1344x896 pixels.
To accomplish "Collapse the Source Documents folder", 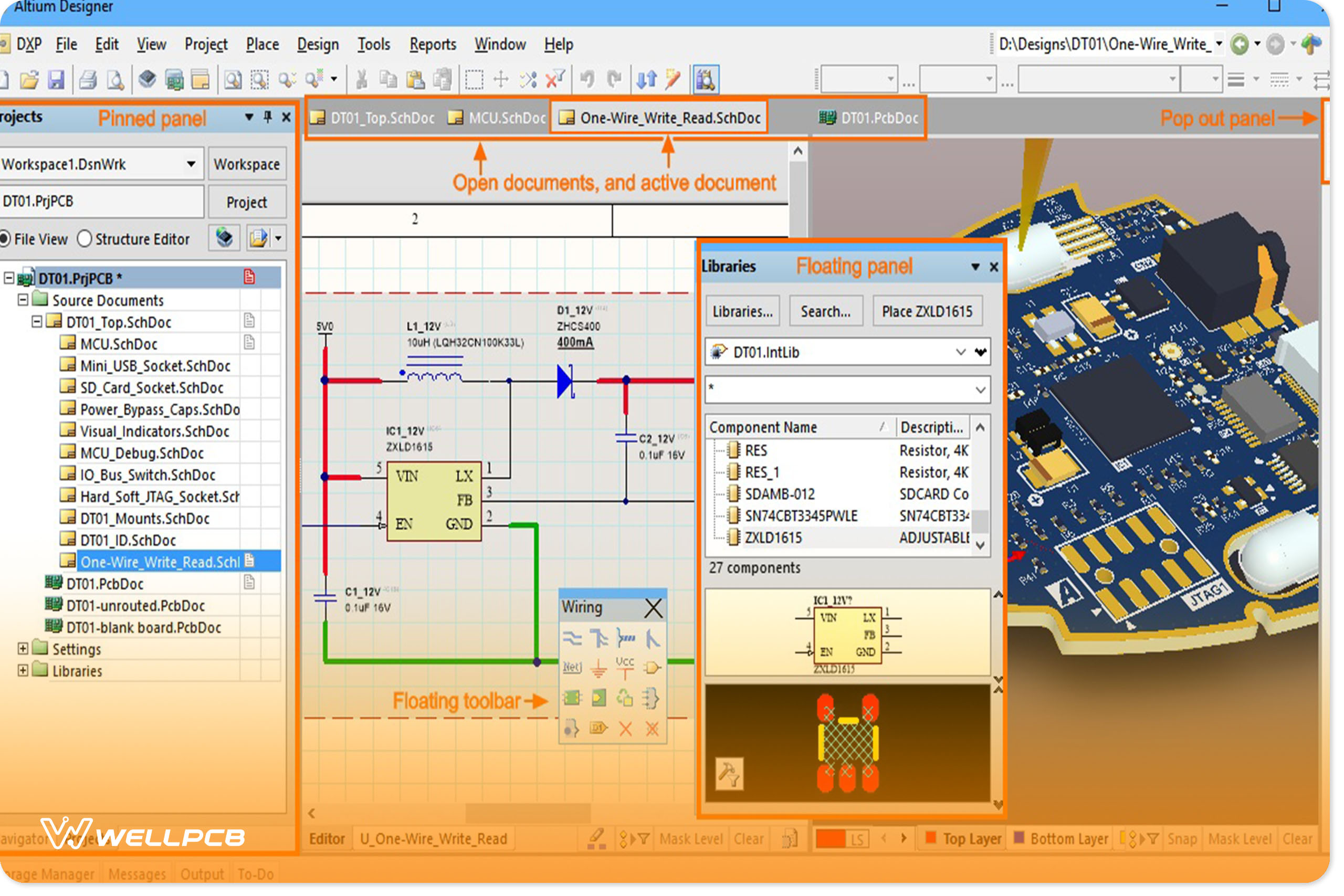I will 23,301.
